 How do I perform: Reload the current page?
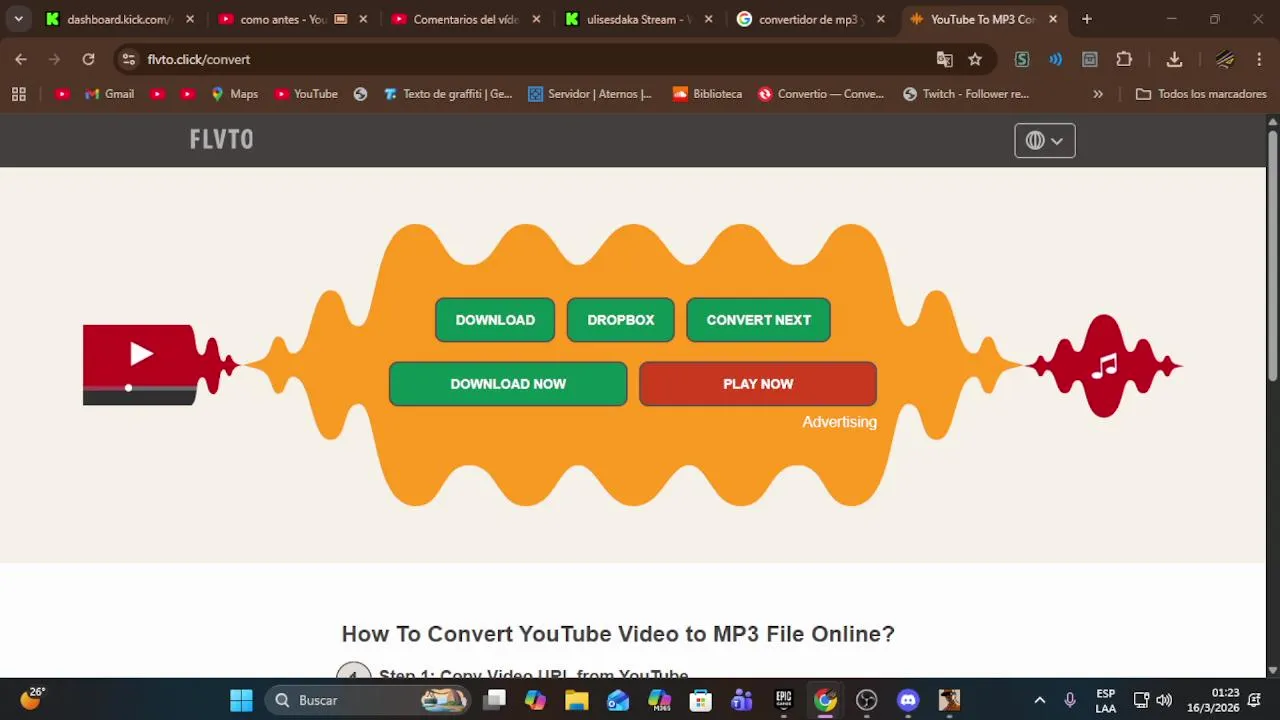(x=88, y=59)
